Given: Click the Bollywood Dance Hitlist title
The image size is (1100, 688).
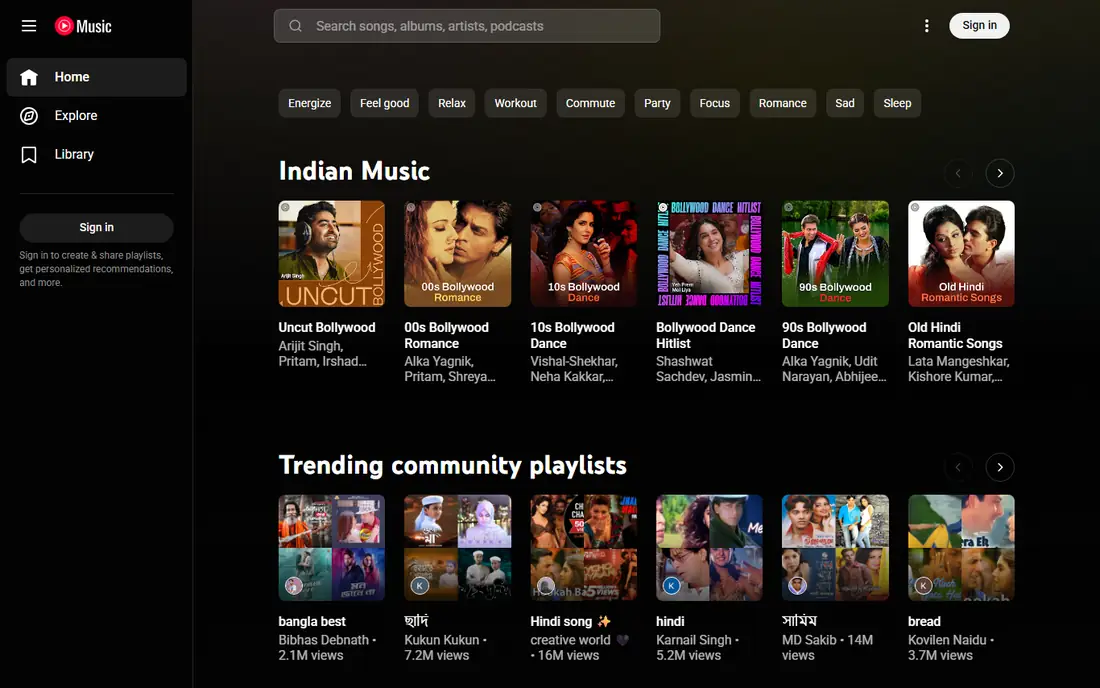Looking at the screenshot, I should [706, 335].
